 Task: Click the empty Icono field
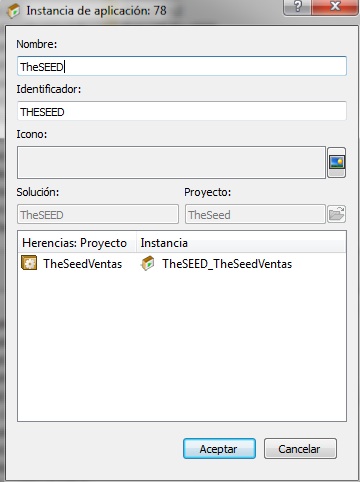[171, 162]
